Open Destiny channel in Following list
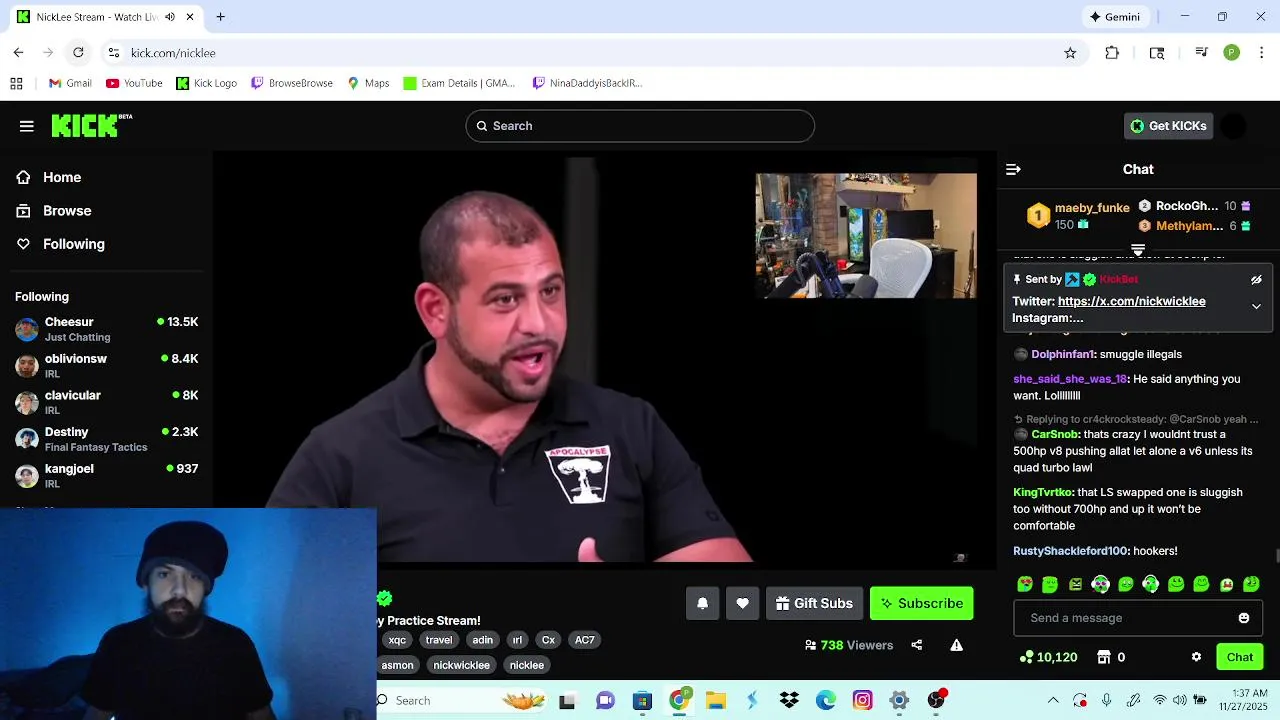The width and height of the screenshot is (1280, 720). tap(106, 439)
